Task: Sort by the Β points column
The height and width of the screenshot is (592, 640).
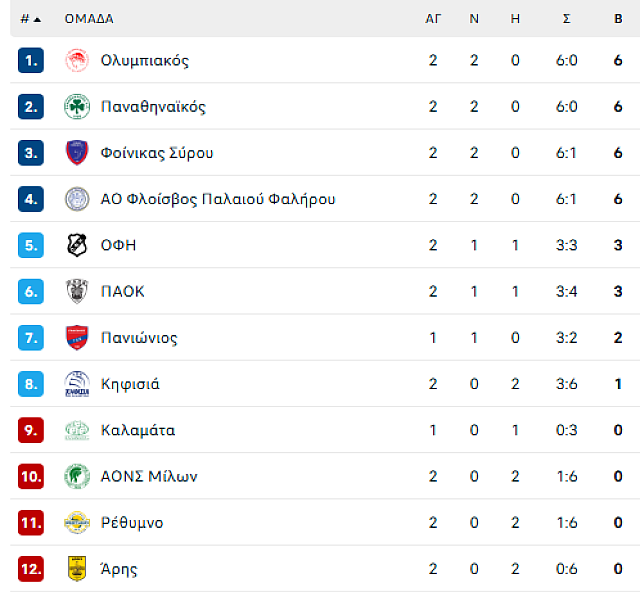Action: (x=618, y=19)
